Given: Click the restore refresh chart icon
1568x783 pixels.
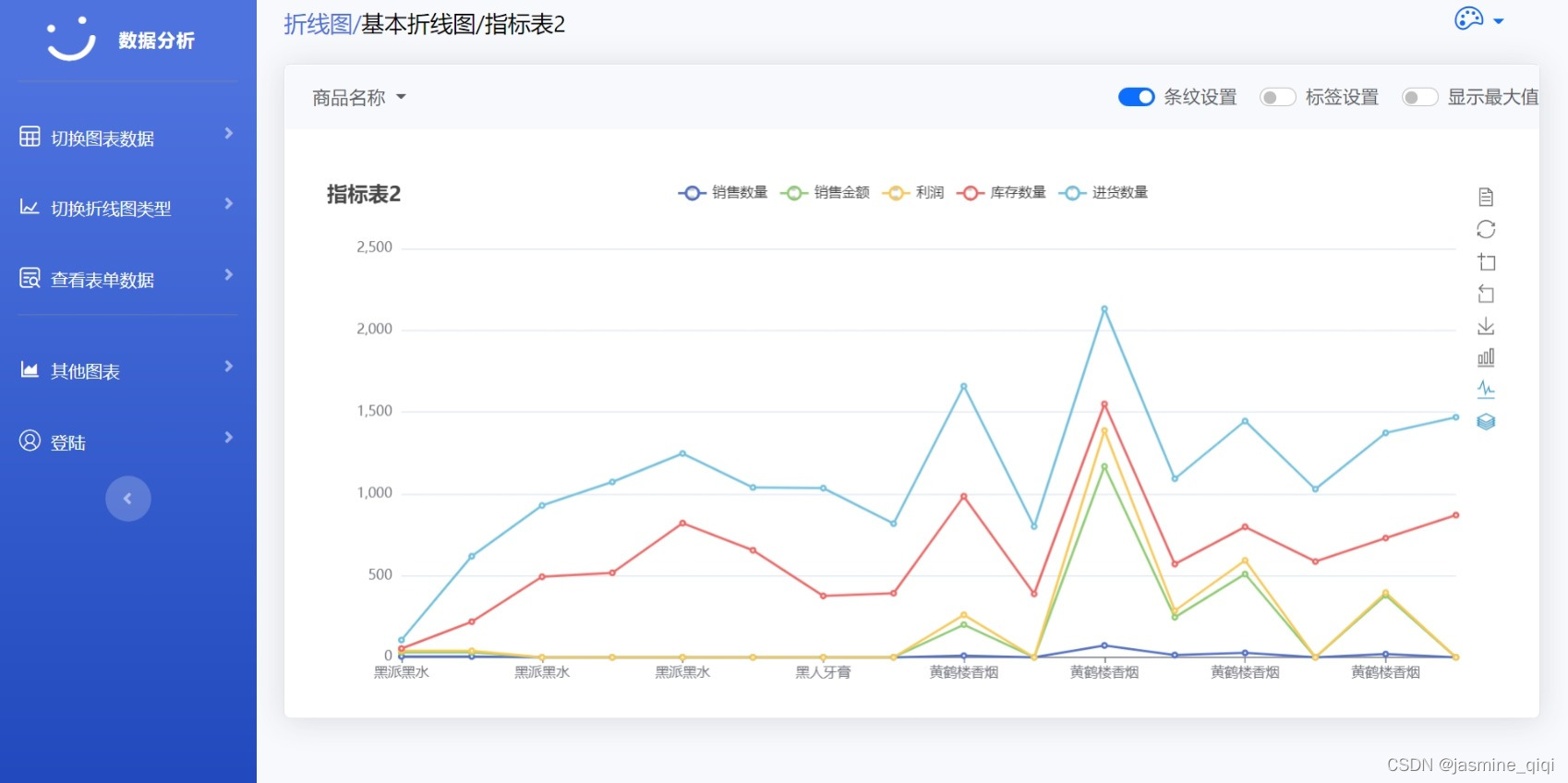Looking at the screenshot, I should 1486,229.
